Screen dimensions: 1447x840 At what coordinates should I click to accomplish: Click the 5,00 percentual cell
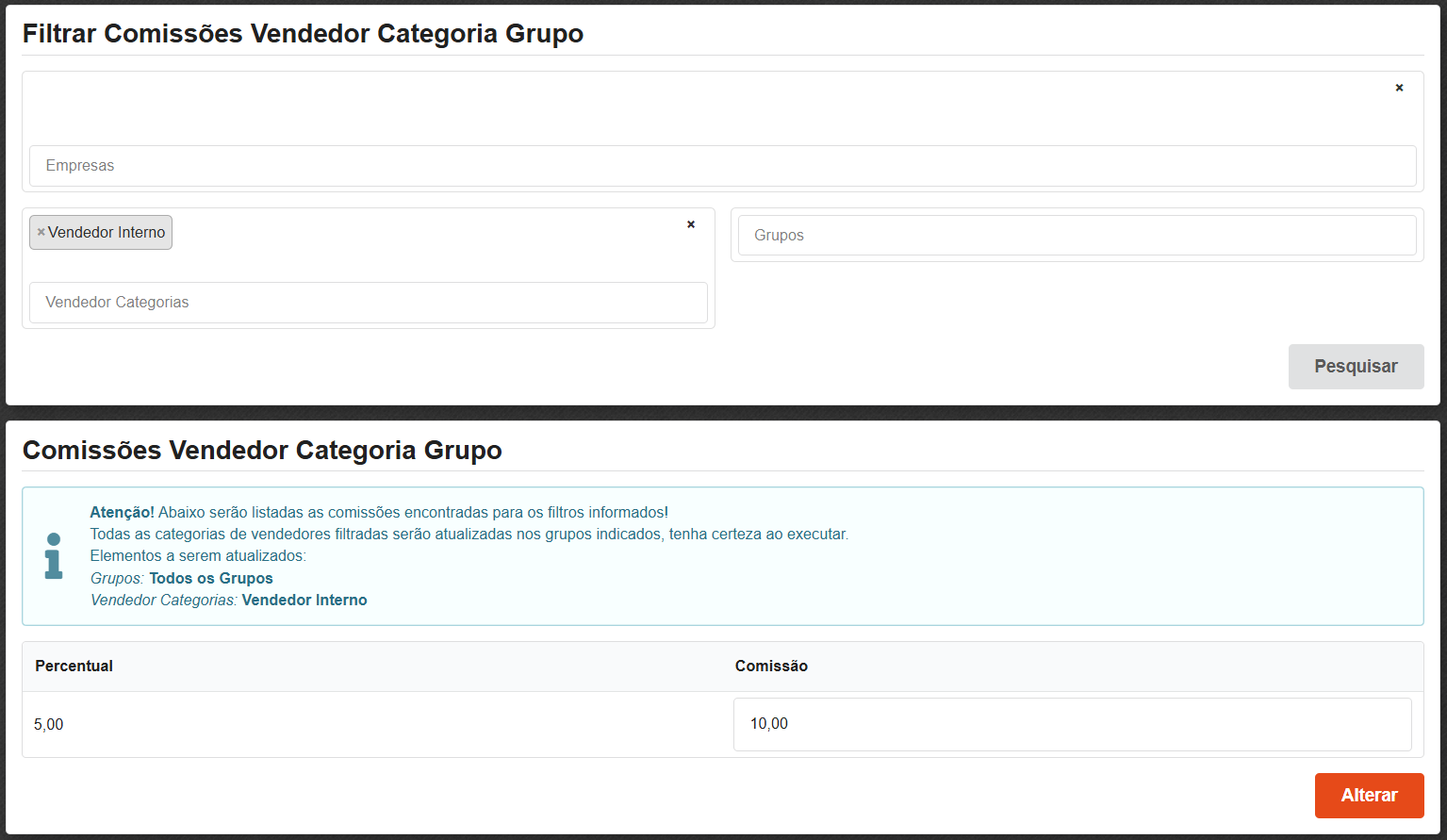pyautogui.click(x=49, y=725)
